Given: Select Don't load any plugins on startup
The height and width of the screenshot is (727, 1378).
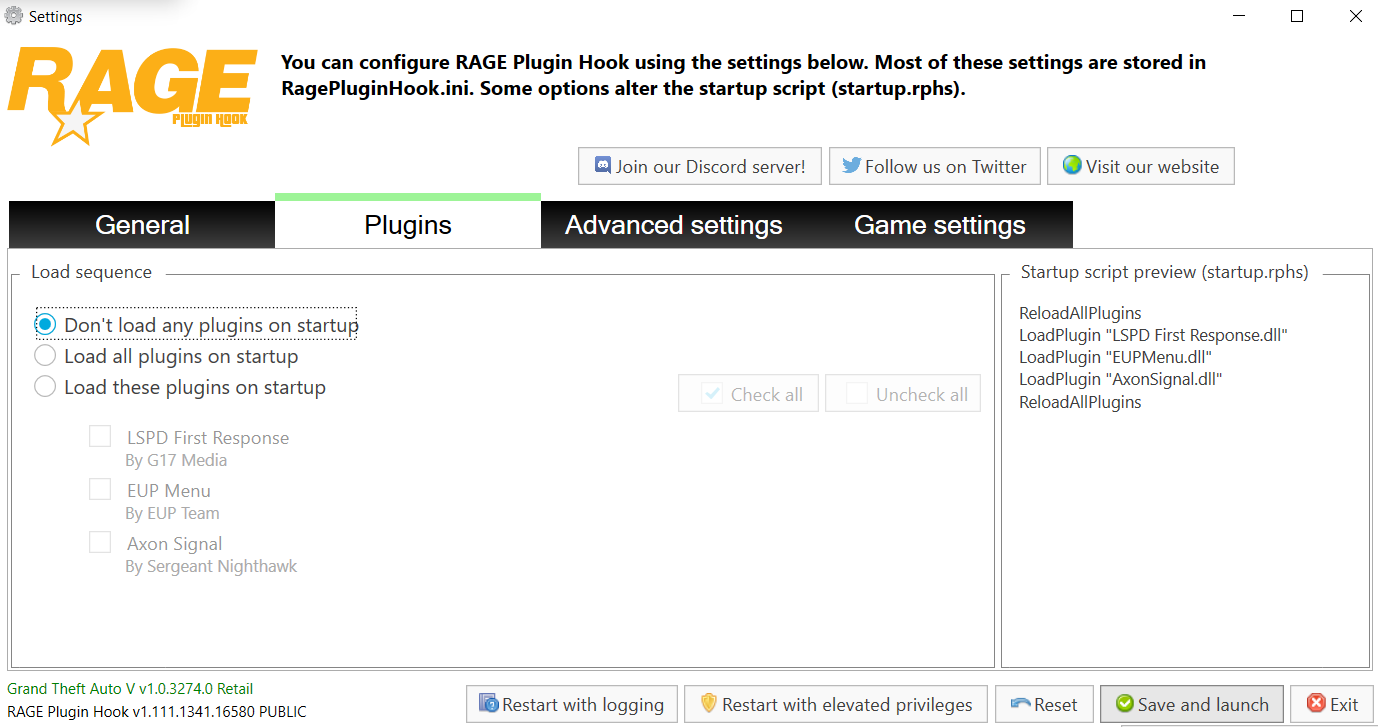Looking at the screenshot, I should point(45,325).
